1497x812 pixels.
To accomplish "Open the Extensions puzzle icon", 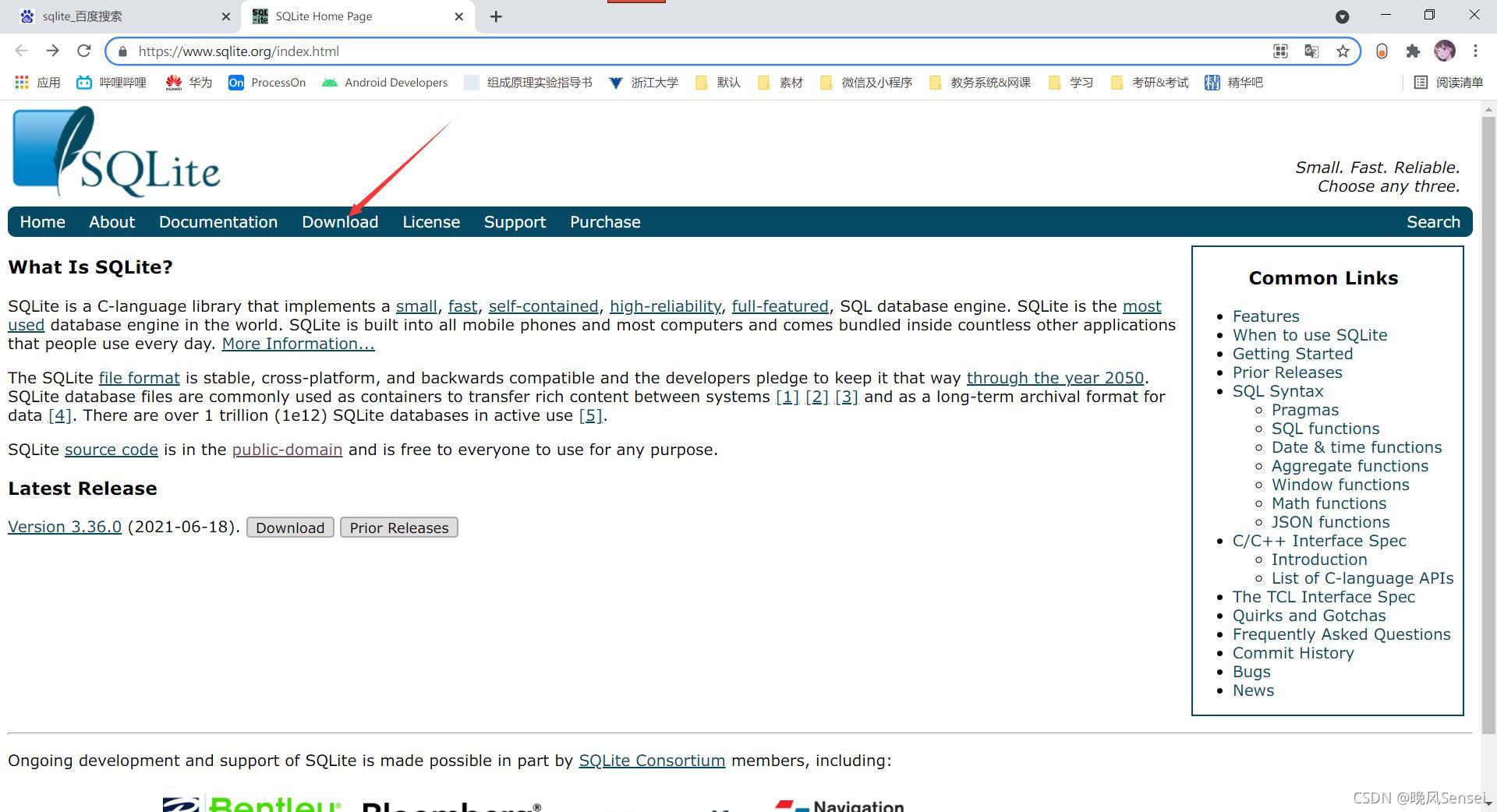I will coord(1413,51).
